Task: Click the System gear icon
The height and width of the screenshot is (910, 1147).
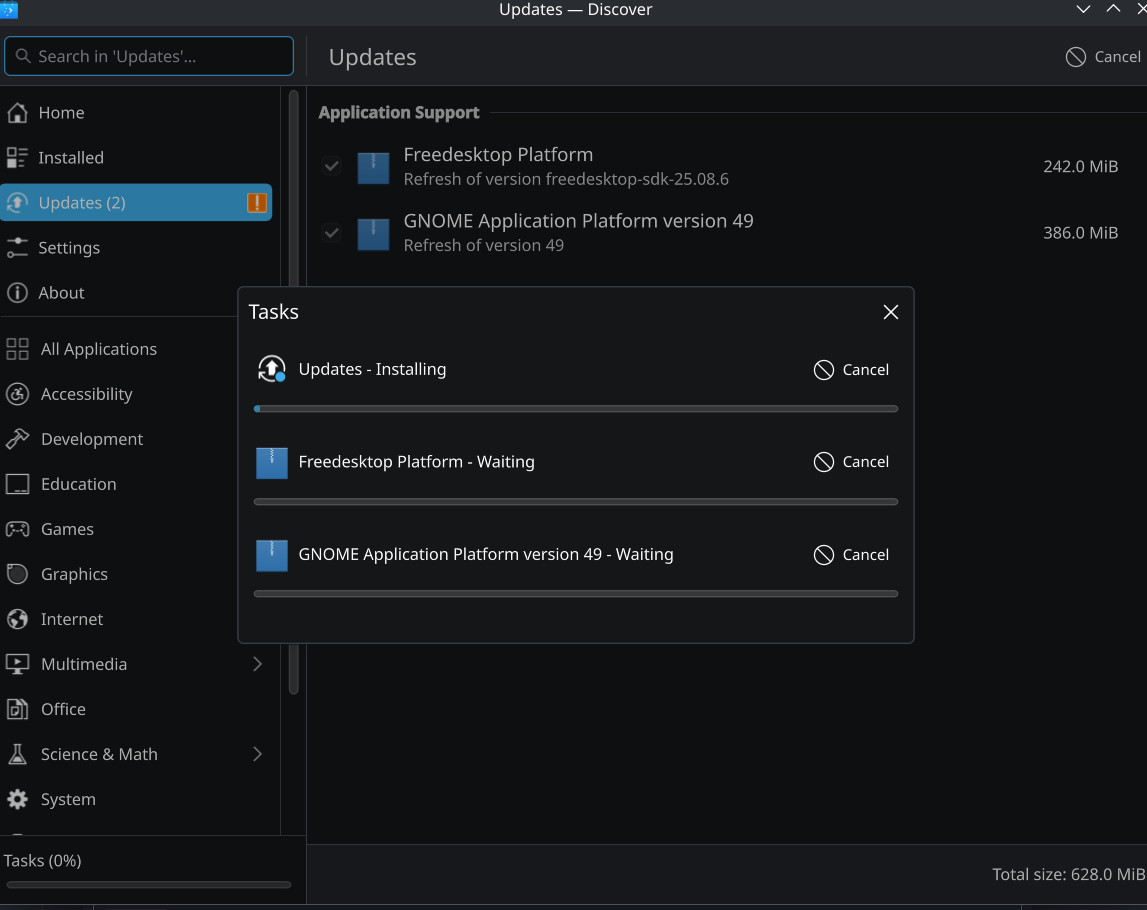Action: click(x=17, y=799)
